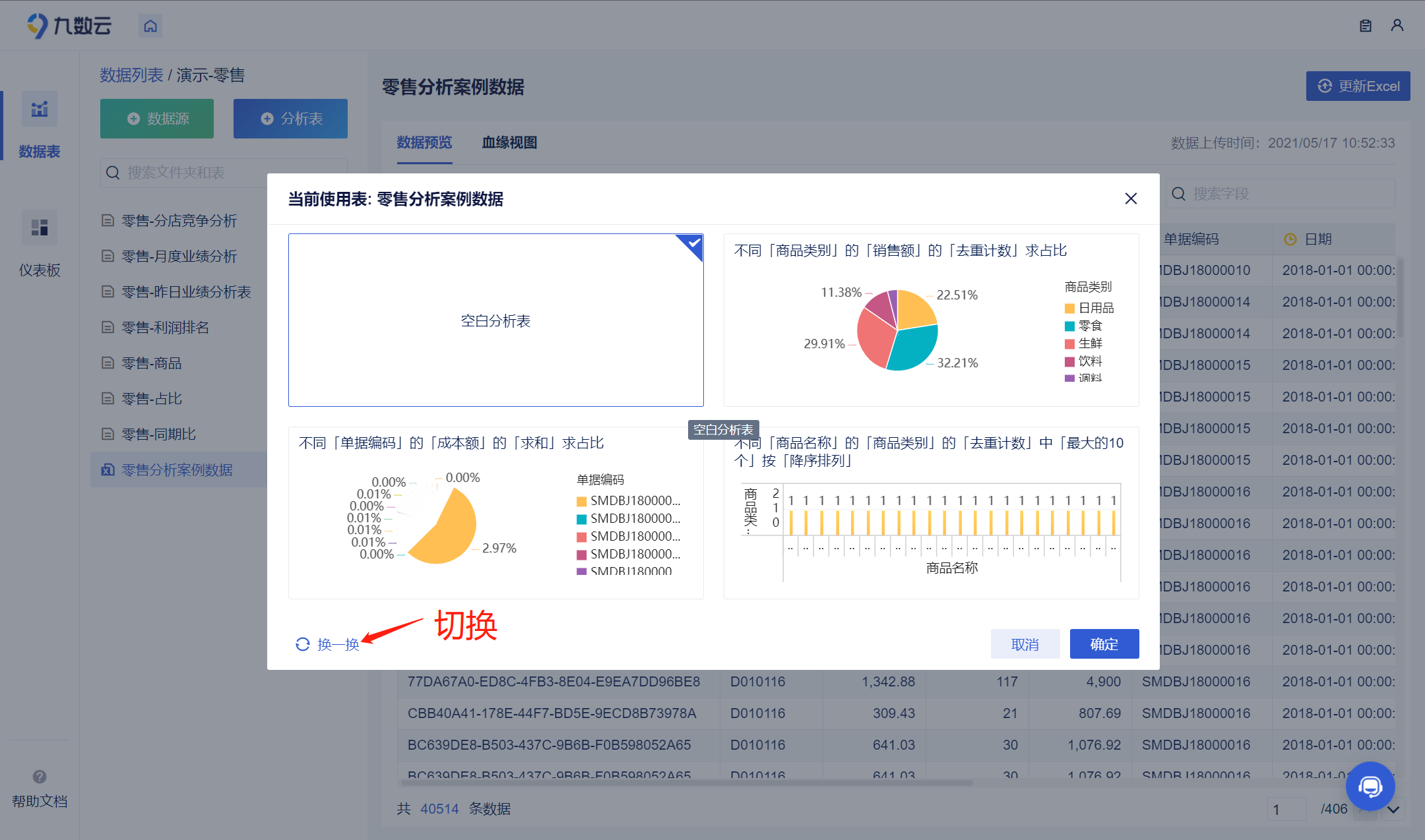The width and height of the screenshot is (1425, 840).
Task: Click the 取消 cancel button
Action: tap(1025, 644)
